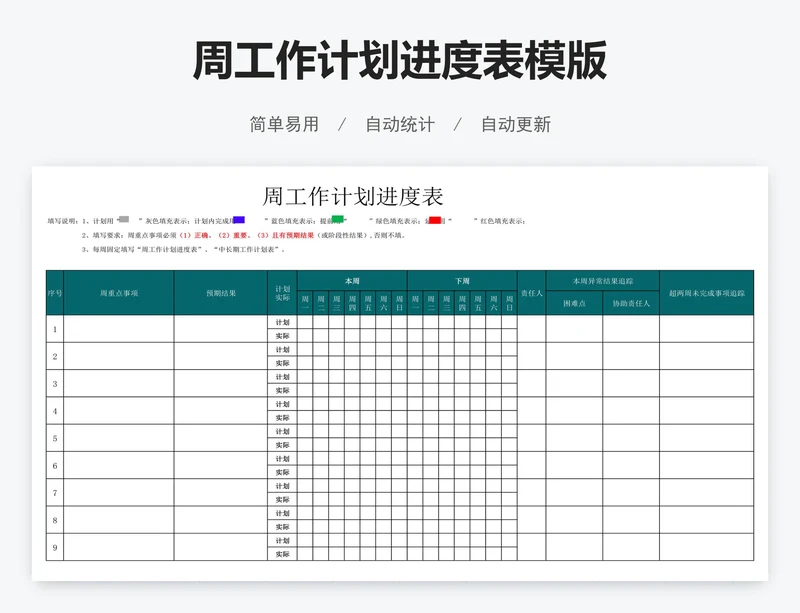The height and width of the screenshot is (613, 800).
Task: Select the 计划 cell in row 1
Action: pos(283,322)
